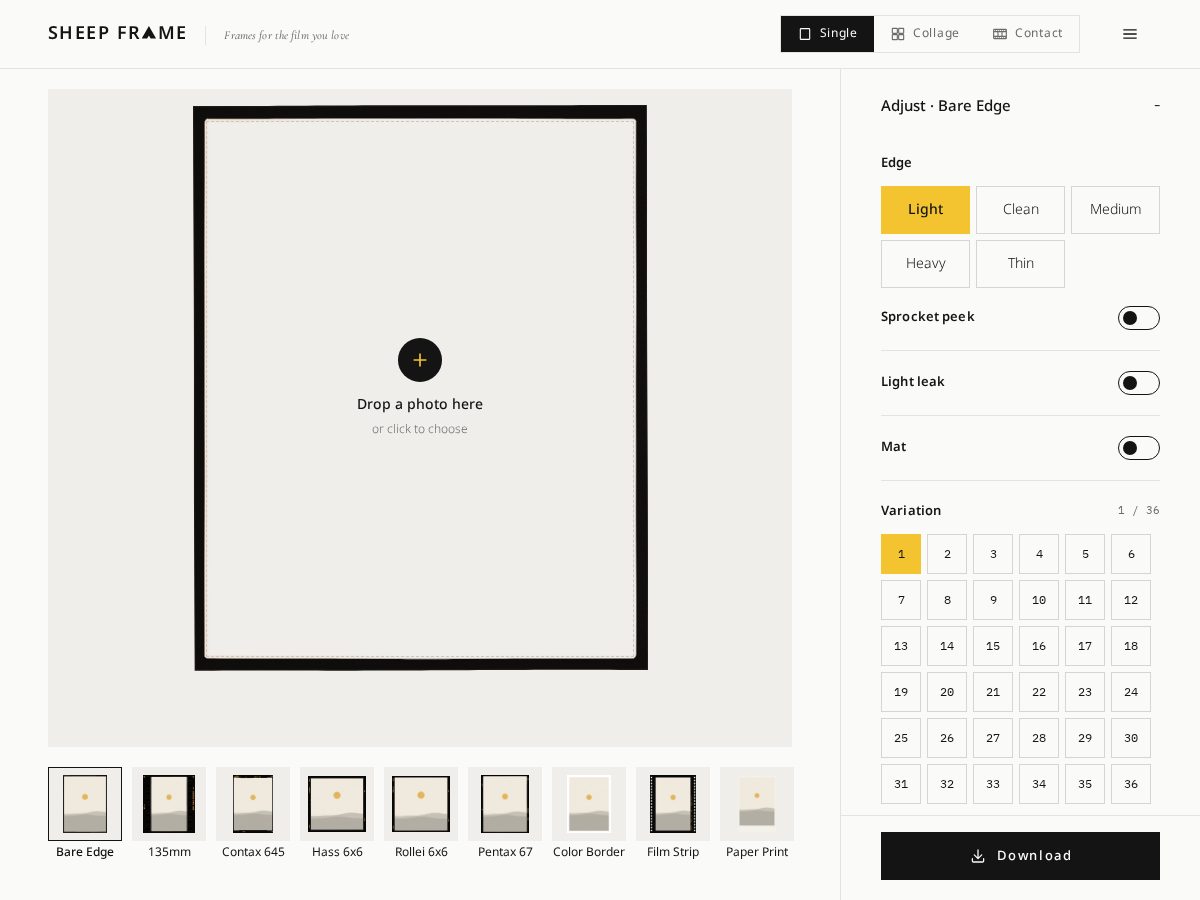
Task: Choose variation 4
Action: click(1039, 554)
